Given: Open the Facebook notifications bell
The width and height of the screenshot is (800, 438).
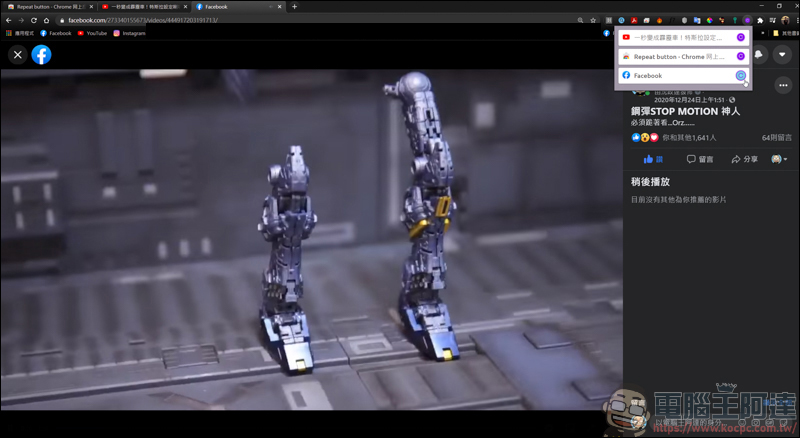Looking at the screenshot, I should click(759, 54).
